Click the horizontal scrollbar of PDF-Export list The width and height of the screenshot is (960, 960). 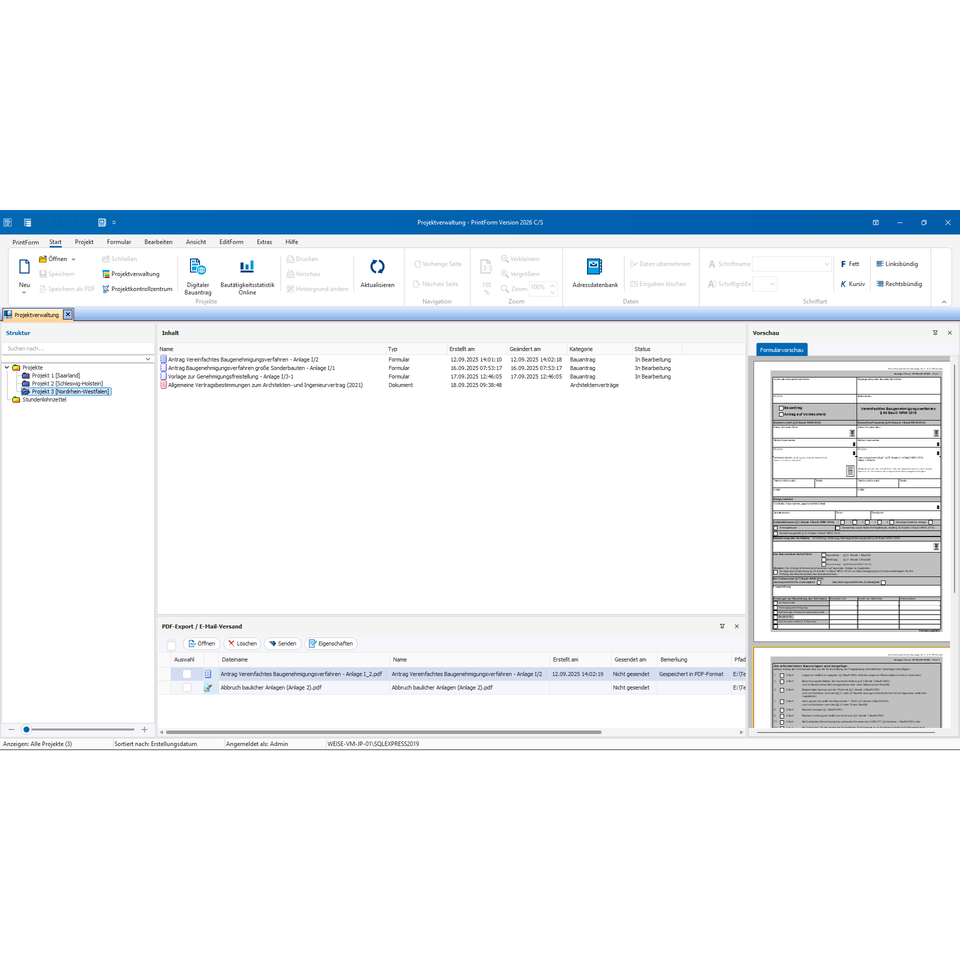coord(383,732)
